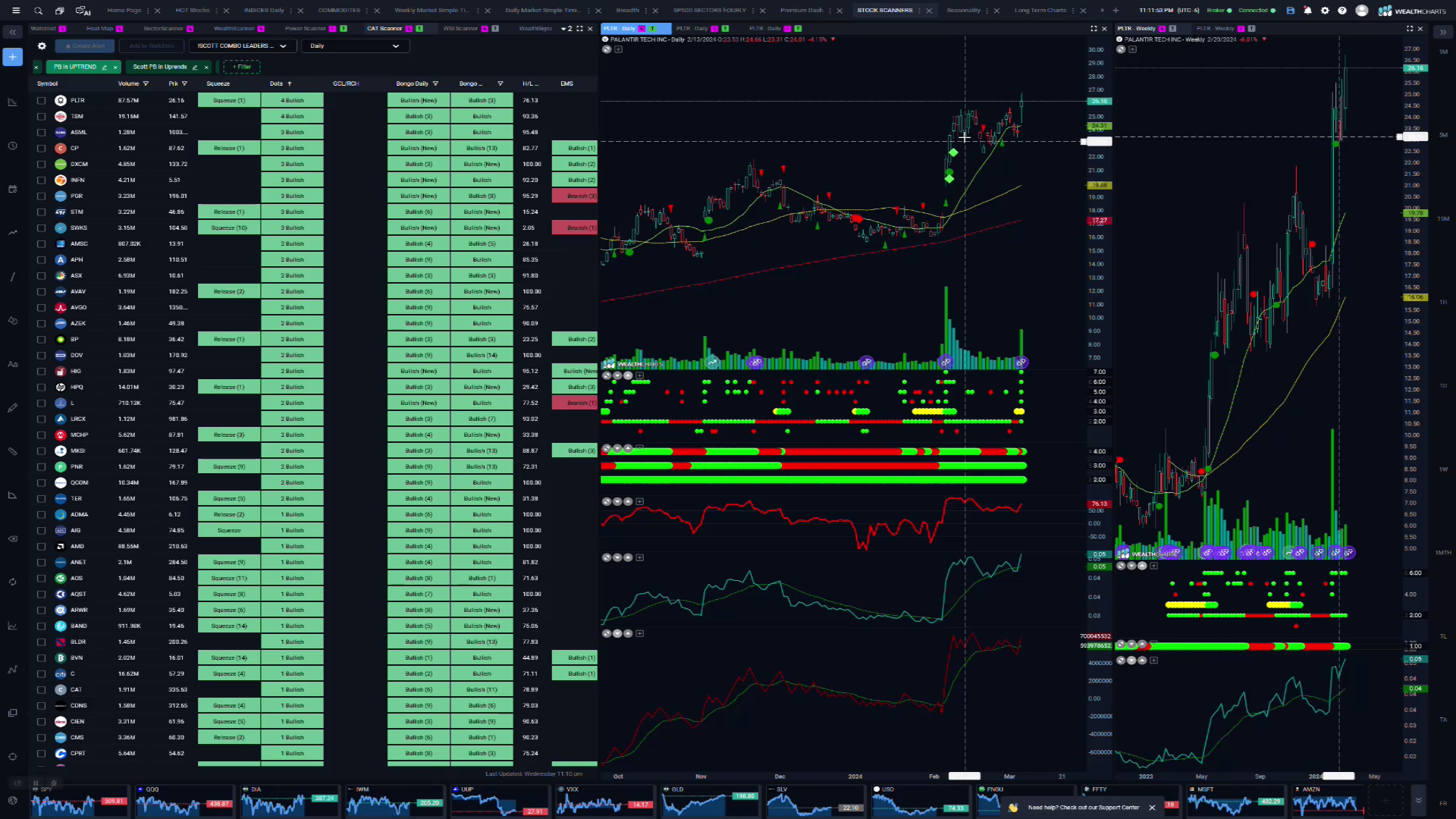Click the Create Alert button
Screen dimensions: 1456x819
coord(84,46)
